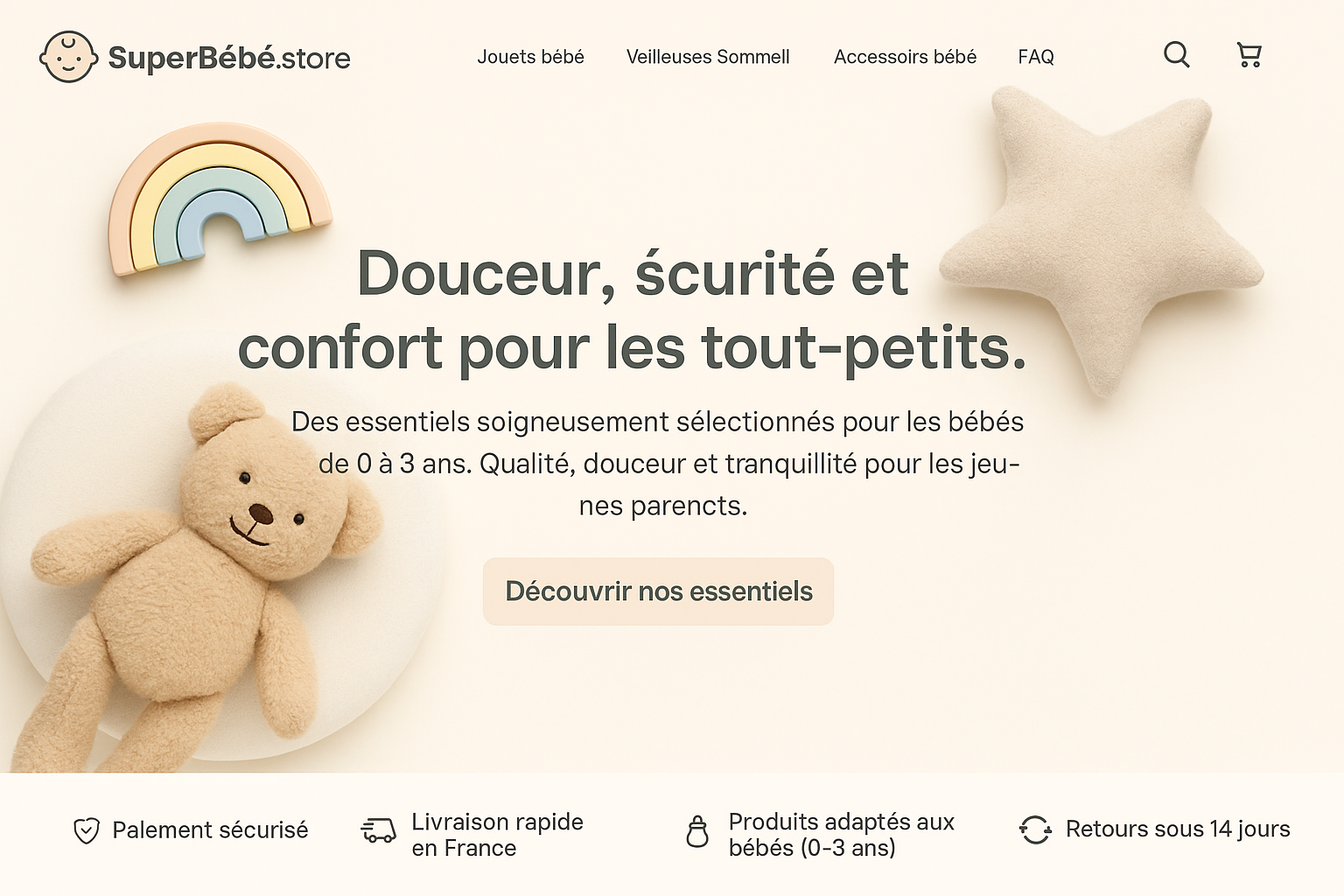1344x896 pixels.
Task: Click Produits adaptés aux bébés text
Action: (x=841, y=835)
